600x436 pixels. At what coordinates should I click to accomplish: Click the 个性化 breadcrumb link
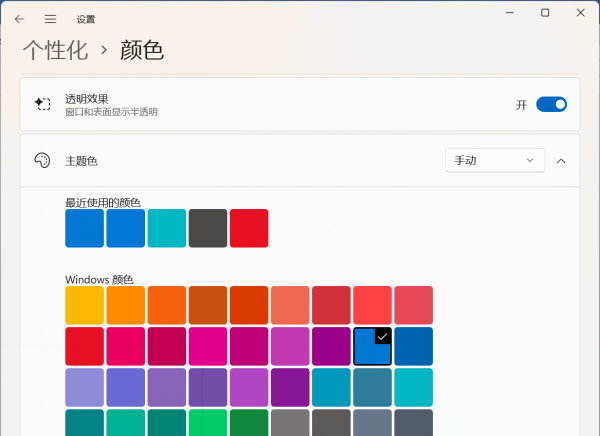pos(55,50)
